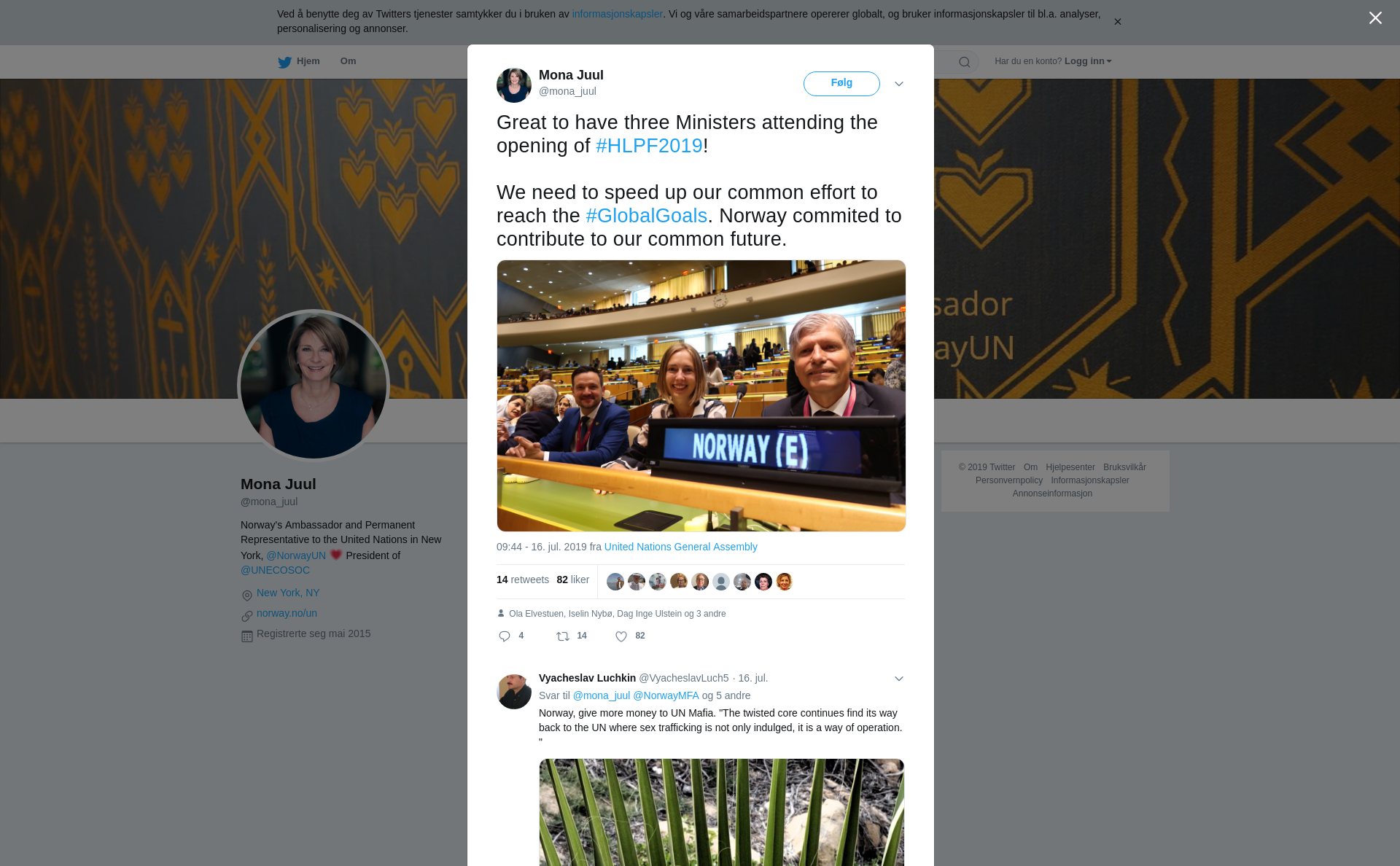Click the retweet arrows icon

(563, 636)
